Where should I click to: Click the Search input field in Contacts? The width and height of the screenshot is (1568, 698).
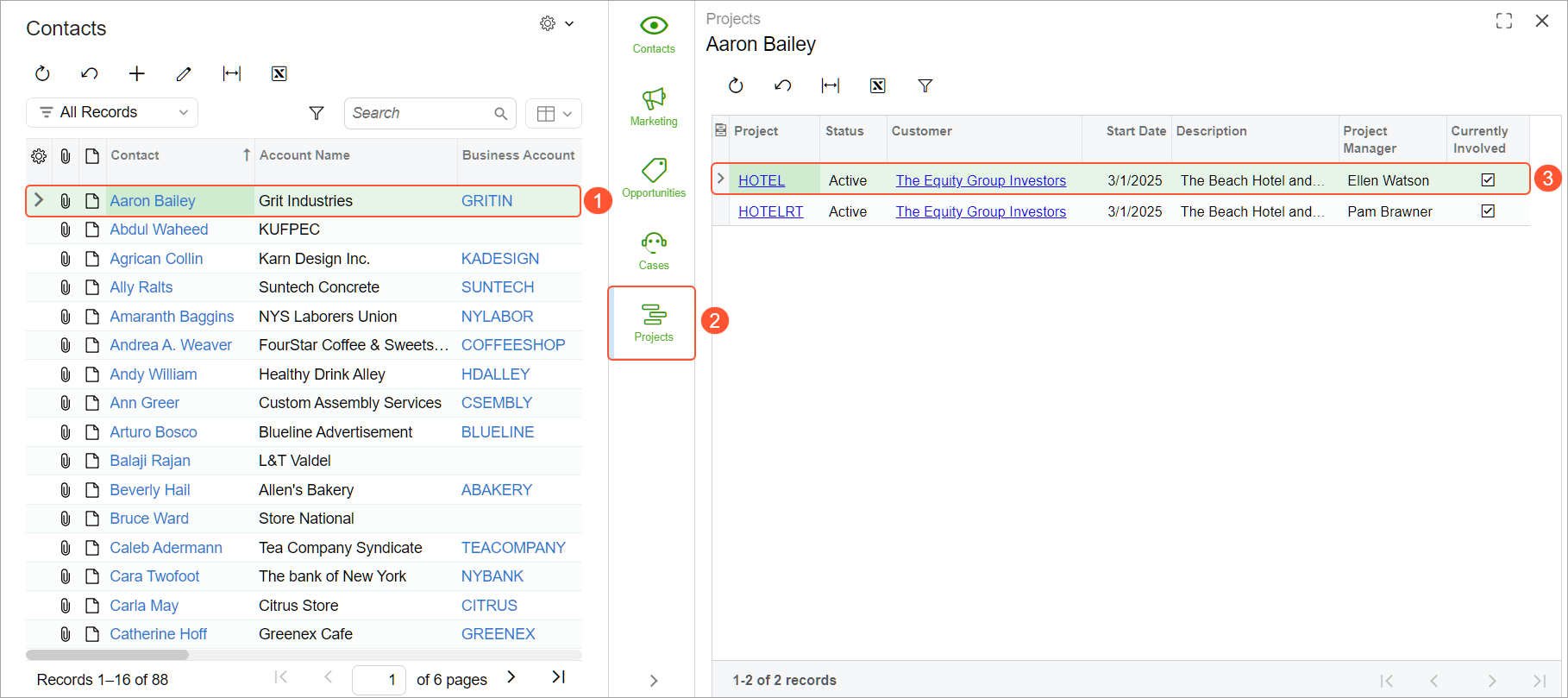pos(418,113)
